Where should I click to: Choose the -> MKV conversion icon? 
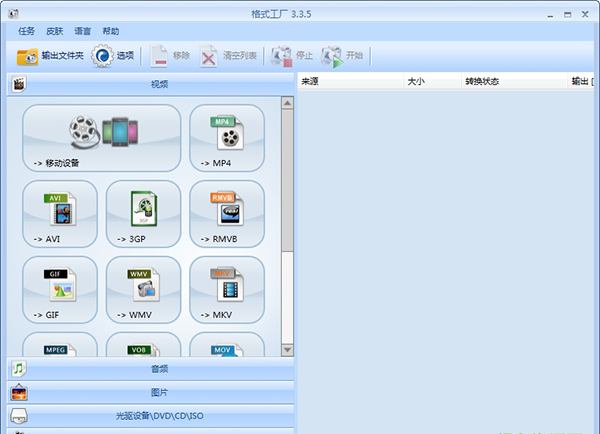[227, 290]
